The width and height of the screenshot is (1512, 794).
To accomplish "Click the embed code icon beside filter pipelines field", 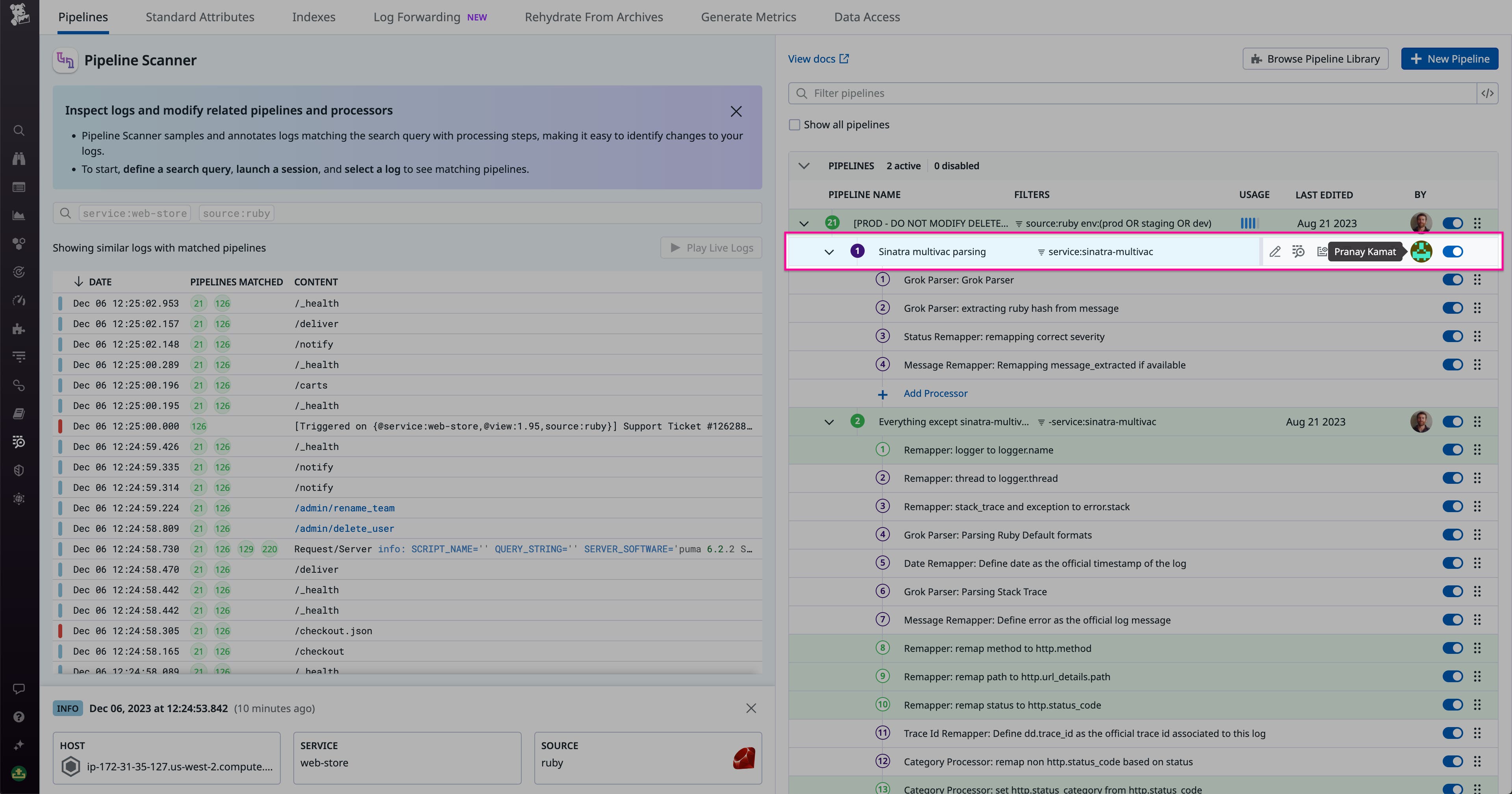I will tap(1488, 93).
